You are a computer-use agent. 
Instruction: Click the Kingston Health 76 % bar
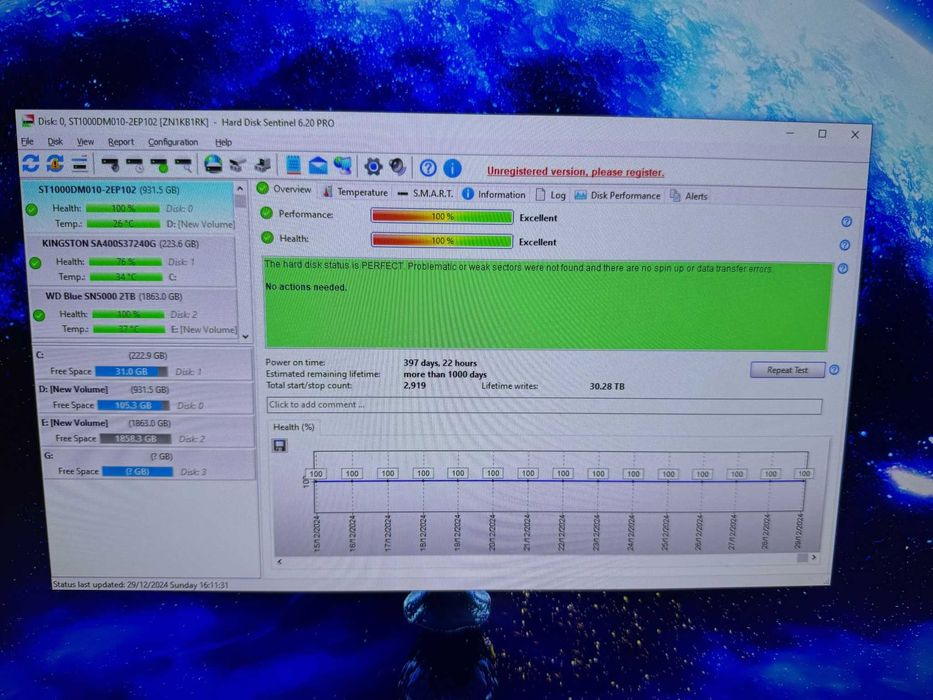tap(125, 261)
